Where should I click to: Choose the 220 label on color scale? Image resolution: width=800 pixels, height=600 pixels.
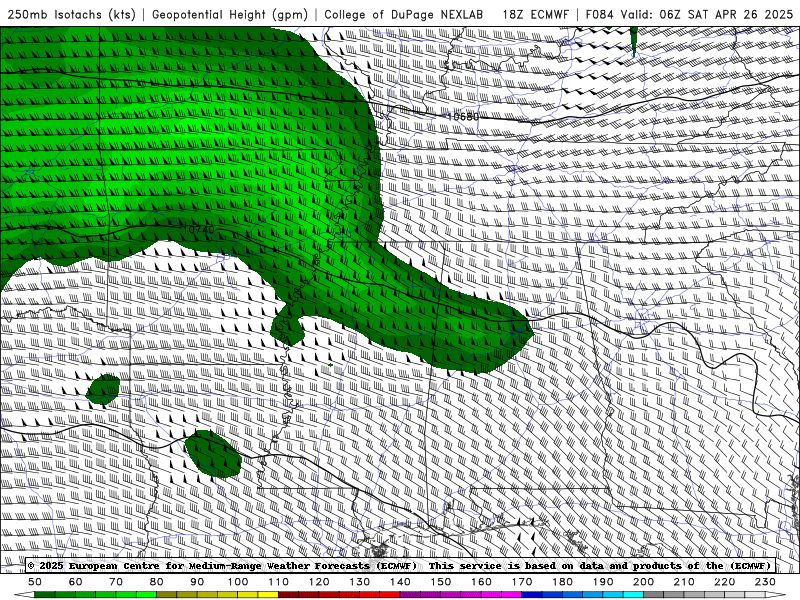click(724, 582)
